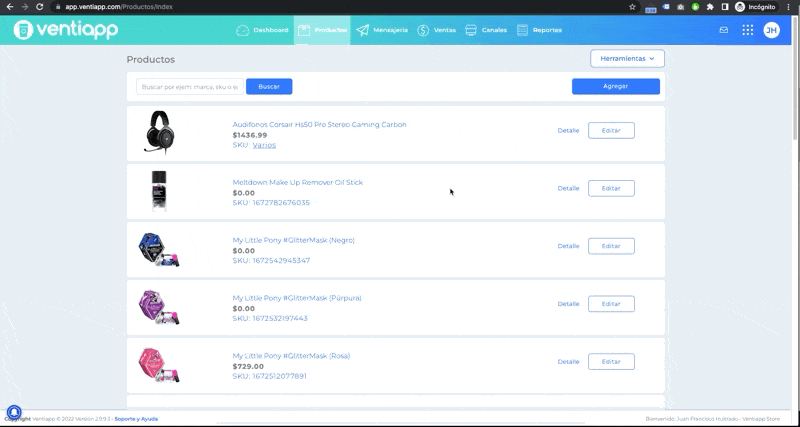Image resolution: width=800 pixels, height=427 pixels.
Task: Open the Ventas section
Action: [x=436, y=30]
